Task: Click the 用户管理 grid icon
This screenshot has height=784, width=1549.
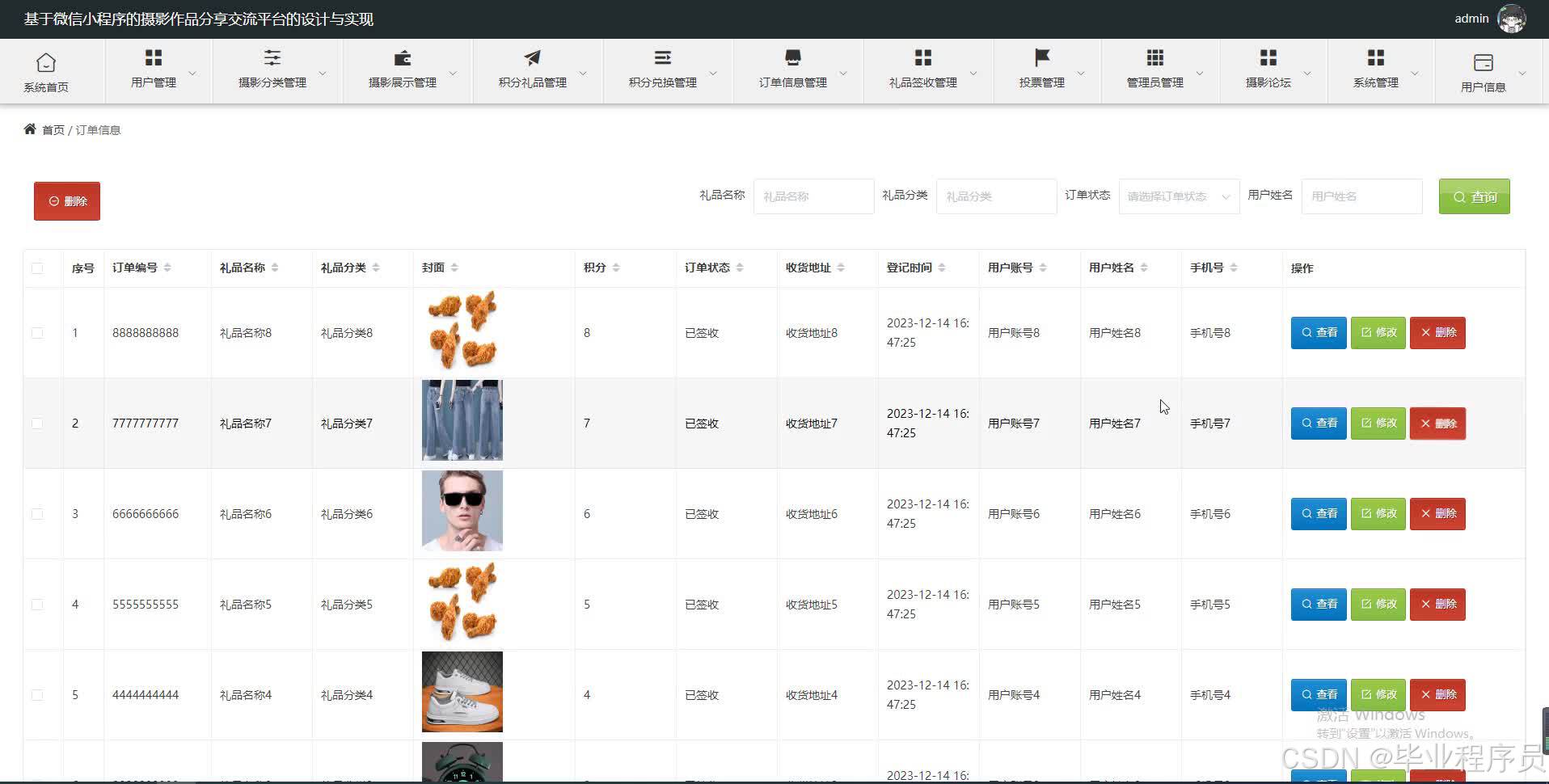Action: coord(154,57)
